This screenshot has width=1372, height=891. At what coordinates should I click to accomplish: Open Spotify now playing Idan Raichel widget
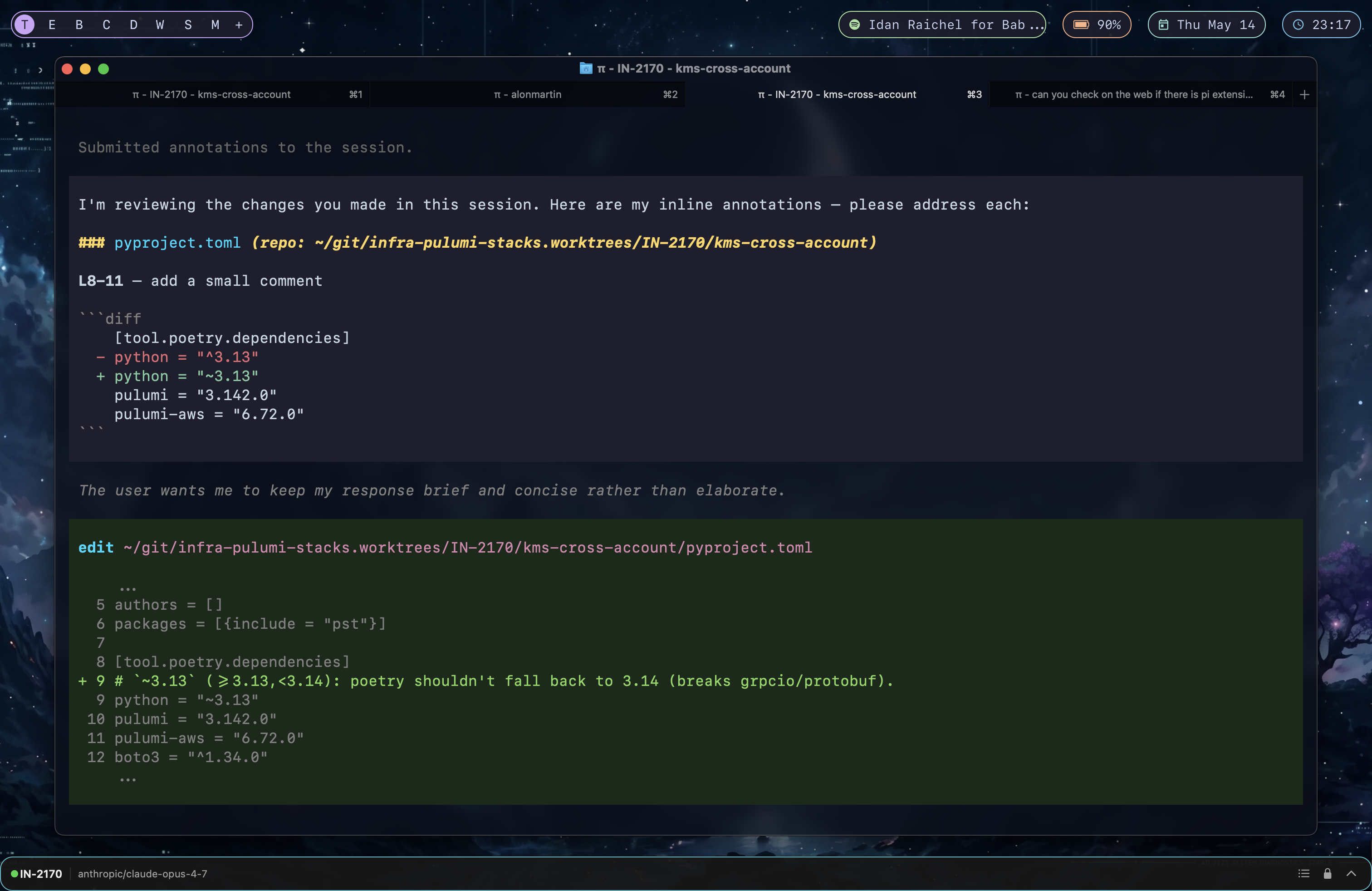pyautogui.click(x=942, y=25)
